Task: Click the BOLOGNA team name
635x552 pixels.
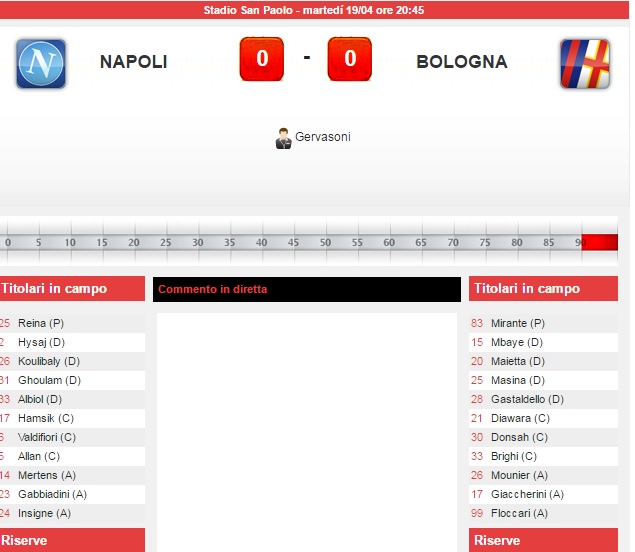Action: [x=461, y=62]
